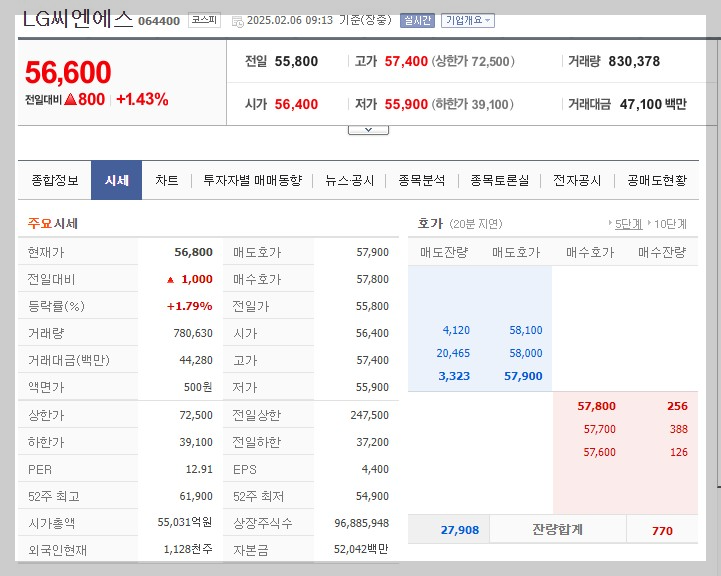Click the 52,042백만 자본금 value
The height and width of the screenshot is (576, 721).
coord(361,549)
